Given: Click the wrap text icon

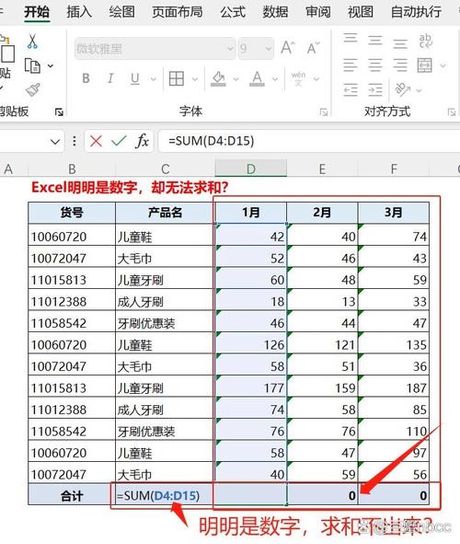Looking at the screenshot, I should 425,41.
